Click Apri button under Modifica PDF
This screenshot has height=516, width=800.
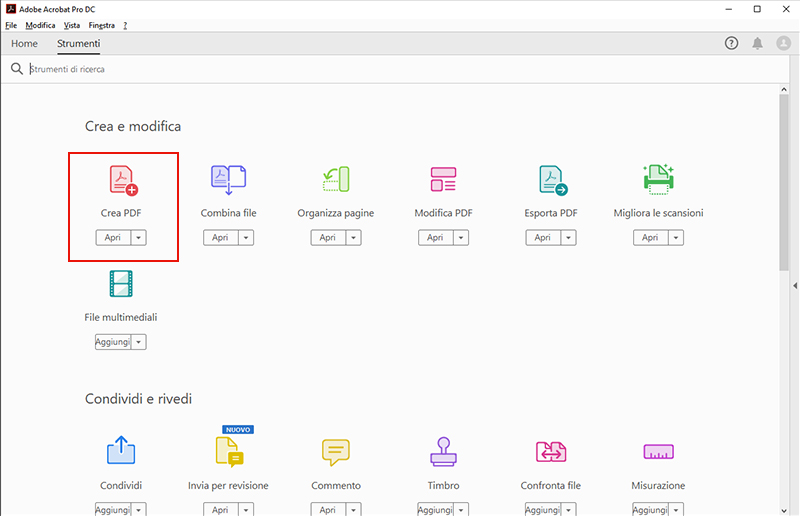click(x=436, y=237)
